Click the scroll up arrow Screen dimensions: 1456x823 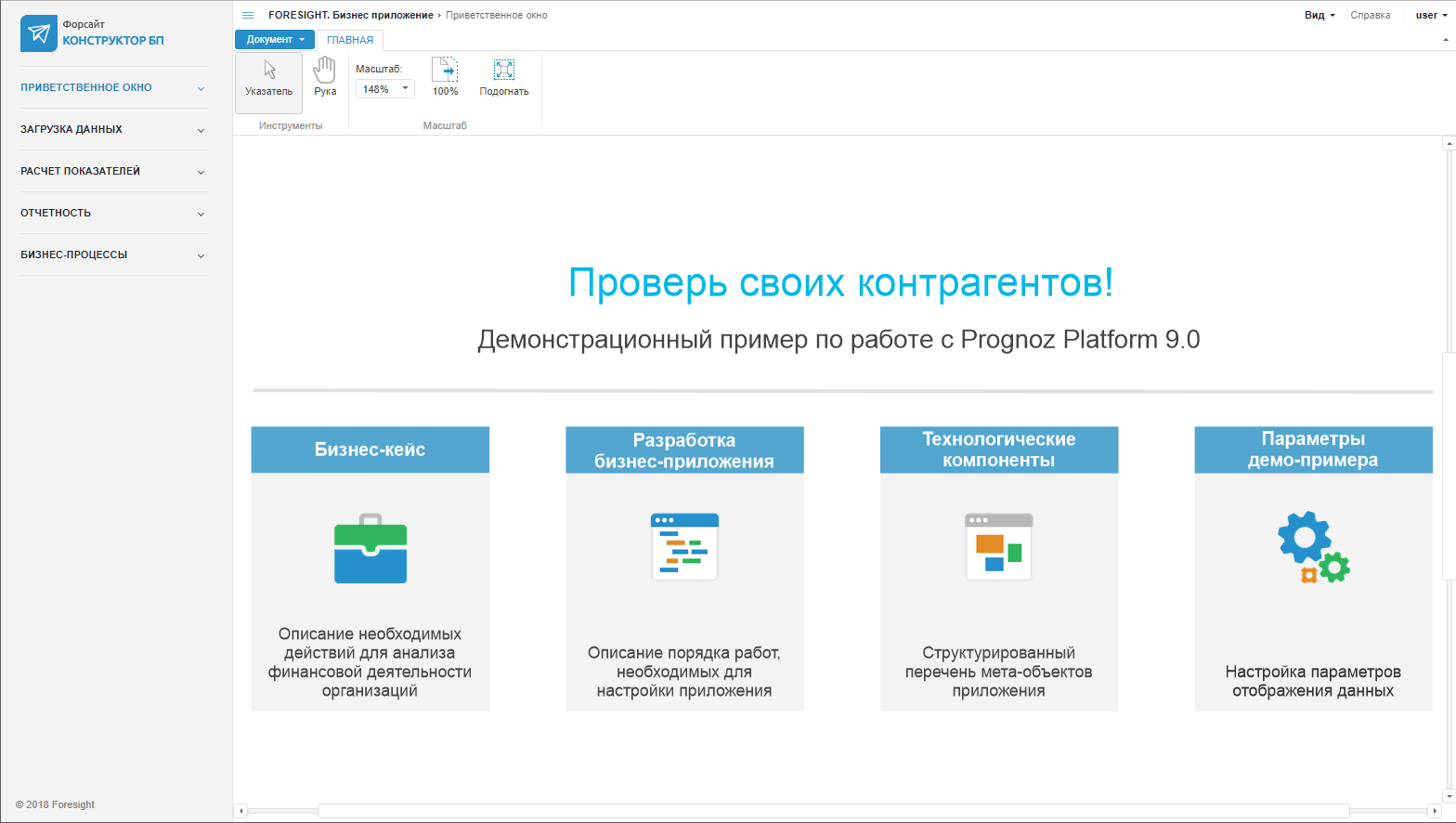click(1449, 144)
